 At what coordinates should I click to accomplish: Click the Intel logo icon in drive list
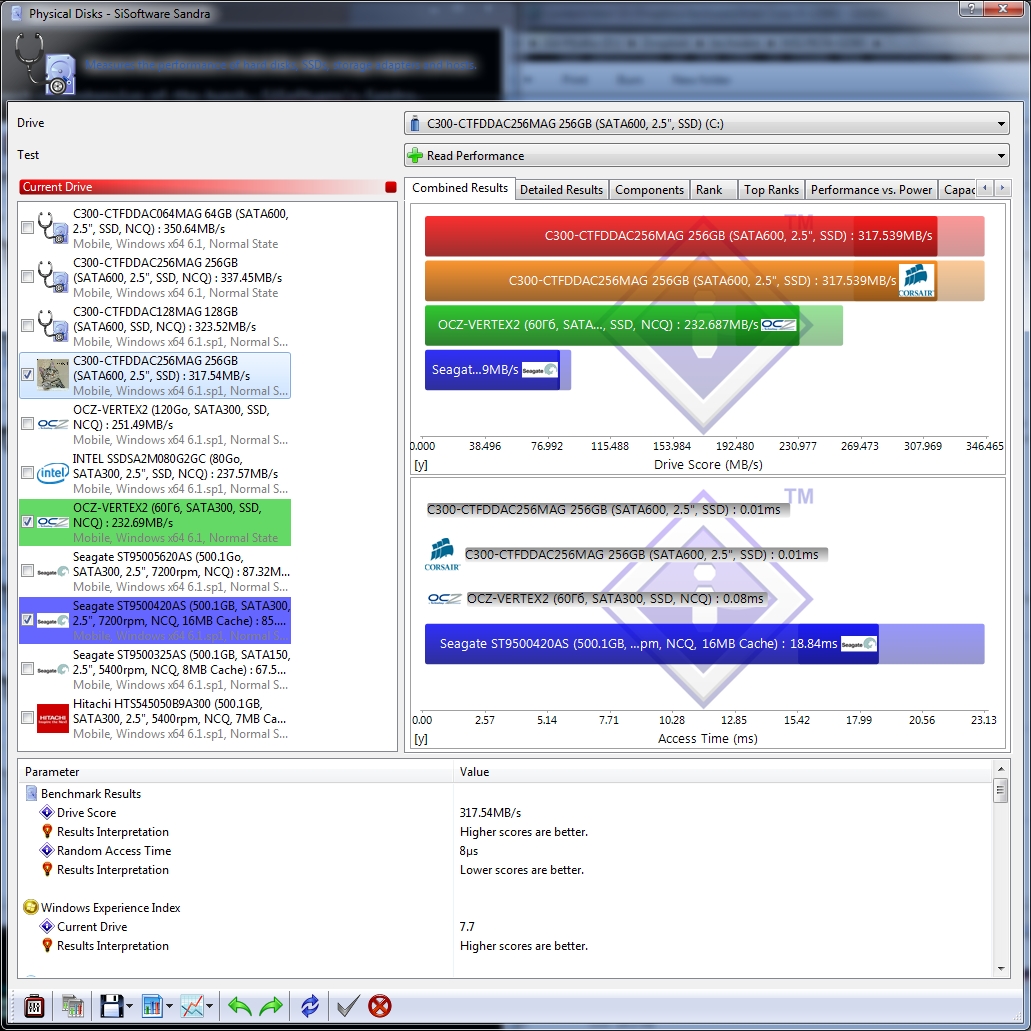click(53, 473)
